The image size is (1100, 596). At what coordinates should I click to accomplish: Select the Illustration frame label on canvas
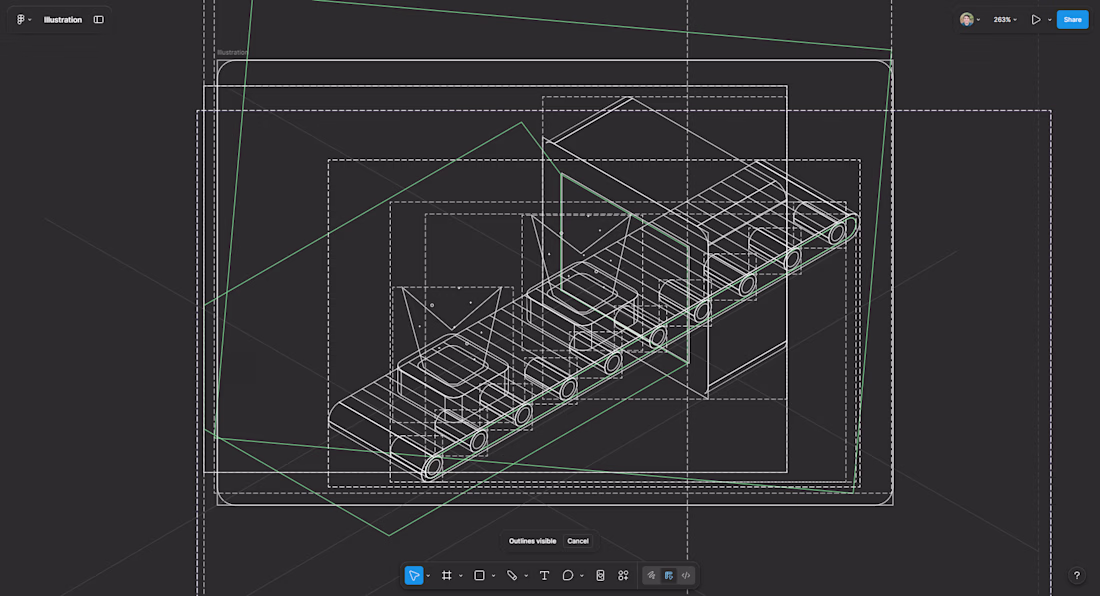(x=232, y=53)
